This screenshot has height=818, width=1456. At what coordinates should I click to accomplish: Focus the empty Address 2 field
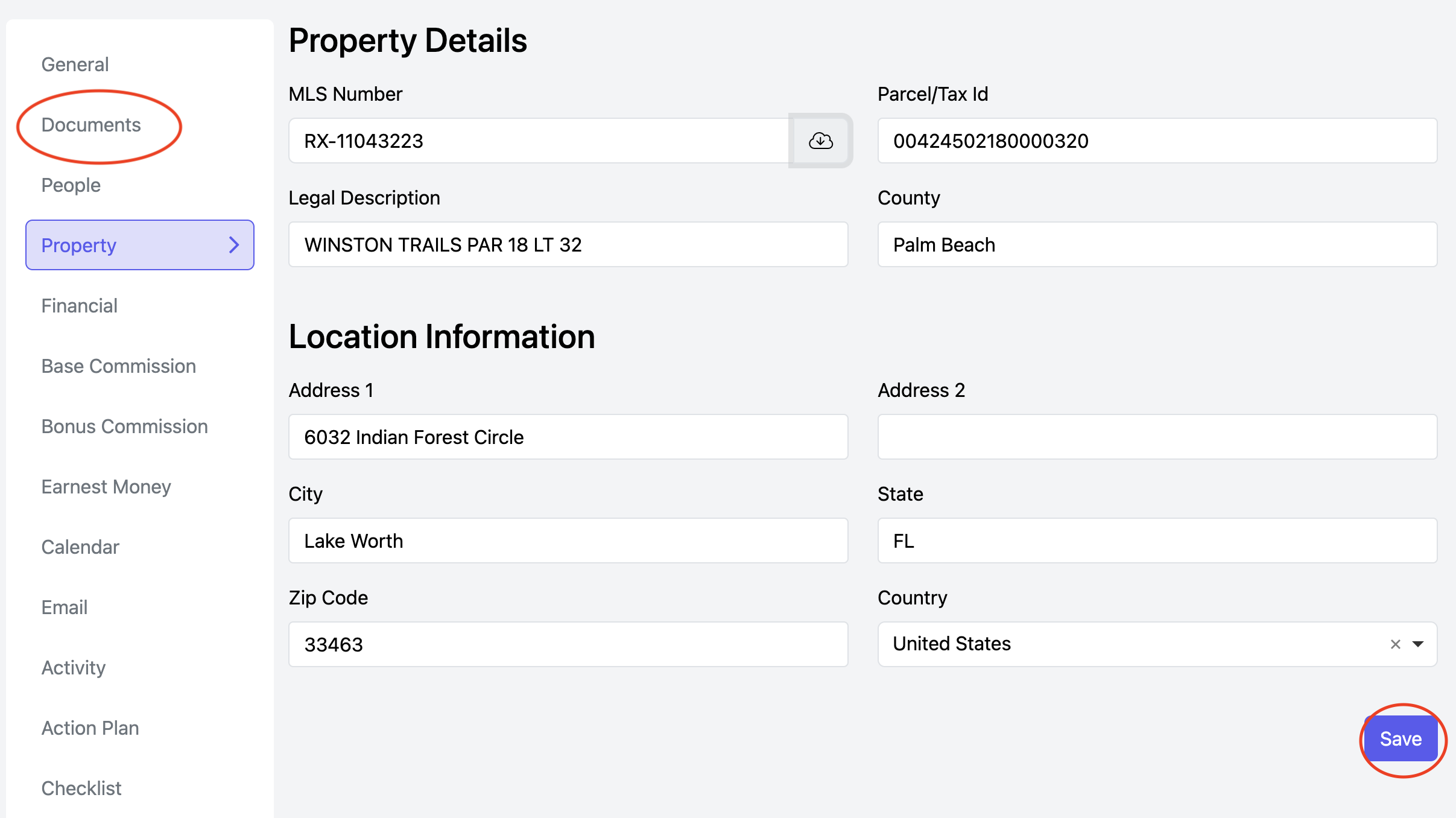(1157, 437)
